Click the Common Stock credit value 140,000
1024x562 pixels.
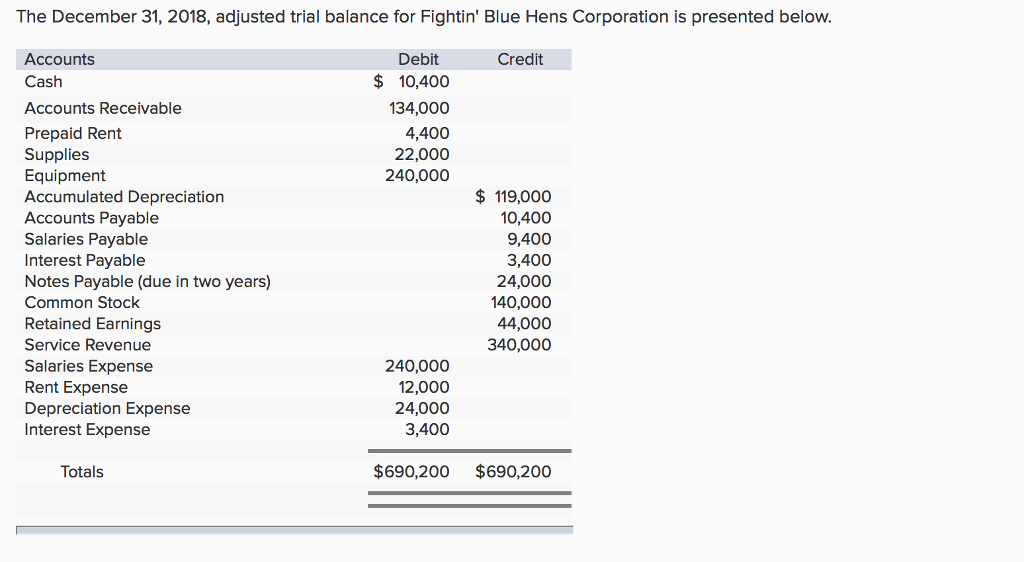(521, 302)
